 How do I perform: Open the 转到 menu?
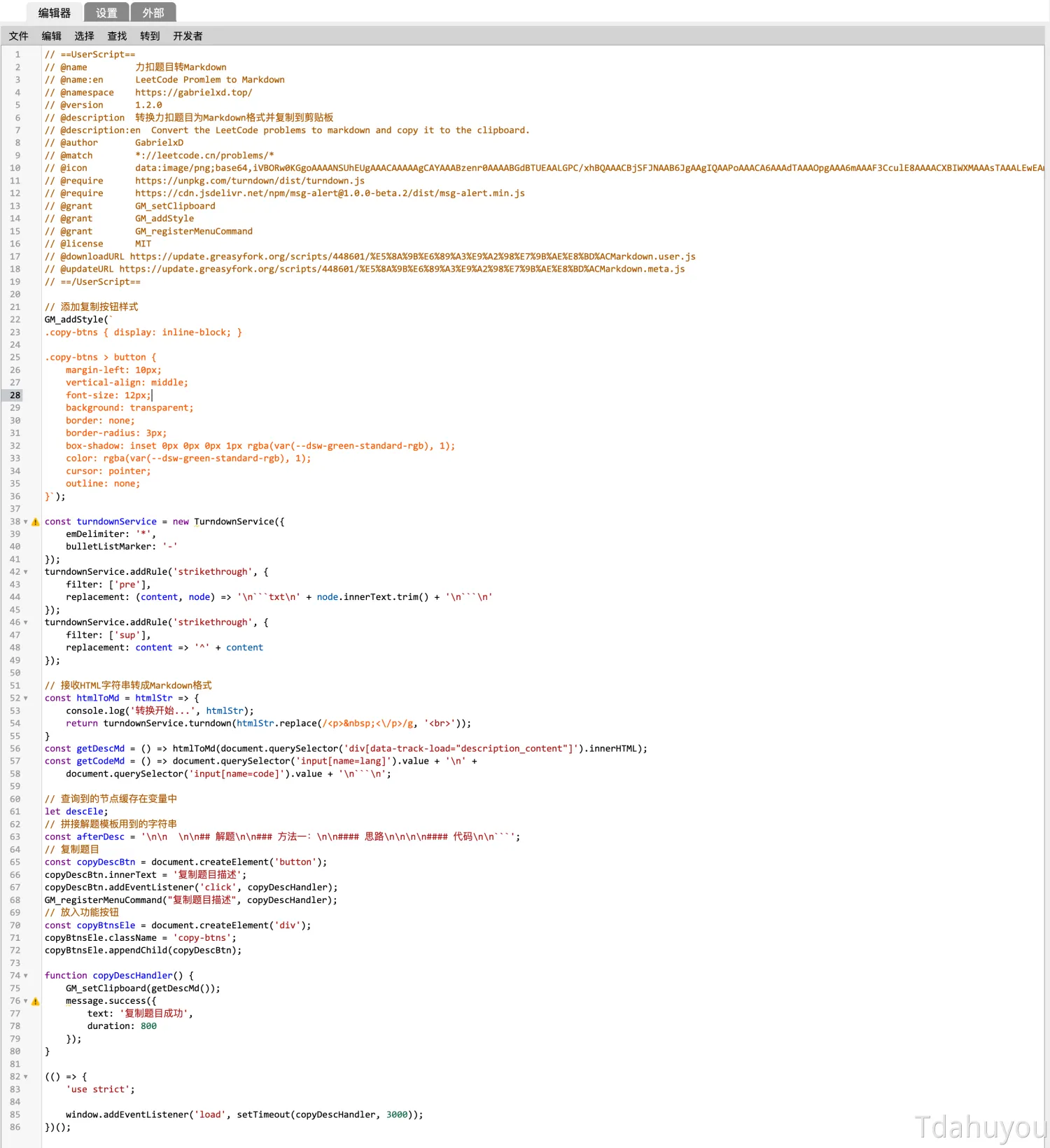(150, 36)
